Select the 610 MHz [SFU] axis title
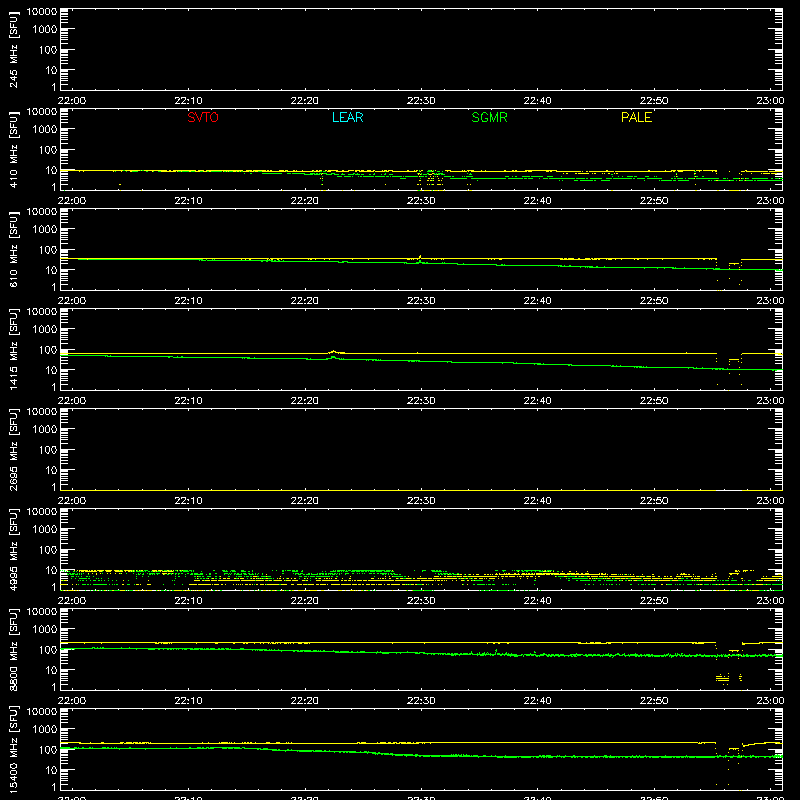This screenshot has width=800, height=800. click(14, 249)
